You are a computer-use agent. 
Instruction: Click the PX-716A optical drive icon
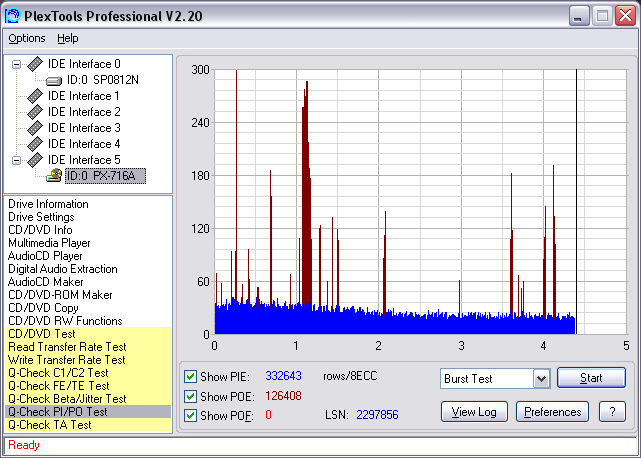[54, 176]
